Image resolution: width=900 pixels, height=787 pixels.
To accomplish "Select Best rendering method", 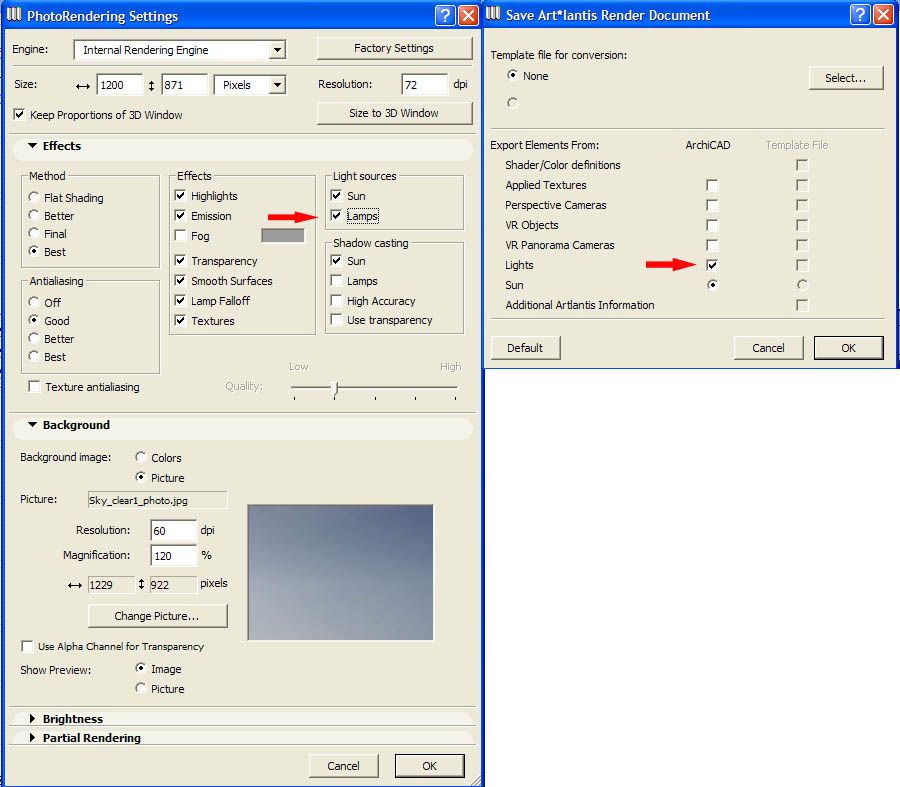I will (33, 251).
